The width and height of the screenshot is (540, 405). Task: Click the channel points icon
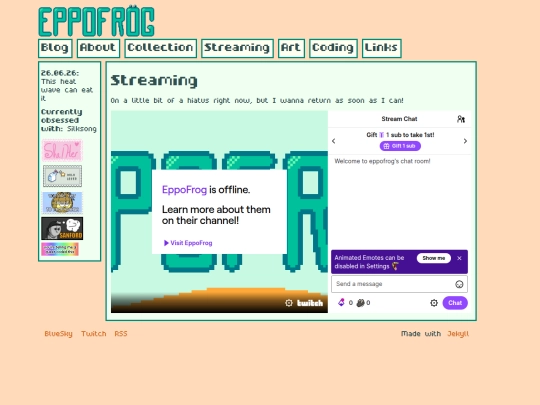point(360,303)
